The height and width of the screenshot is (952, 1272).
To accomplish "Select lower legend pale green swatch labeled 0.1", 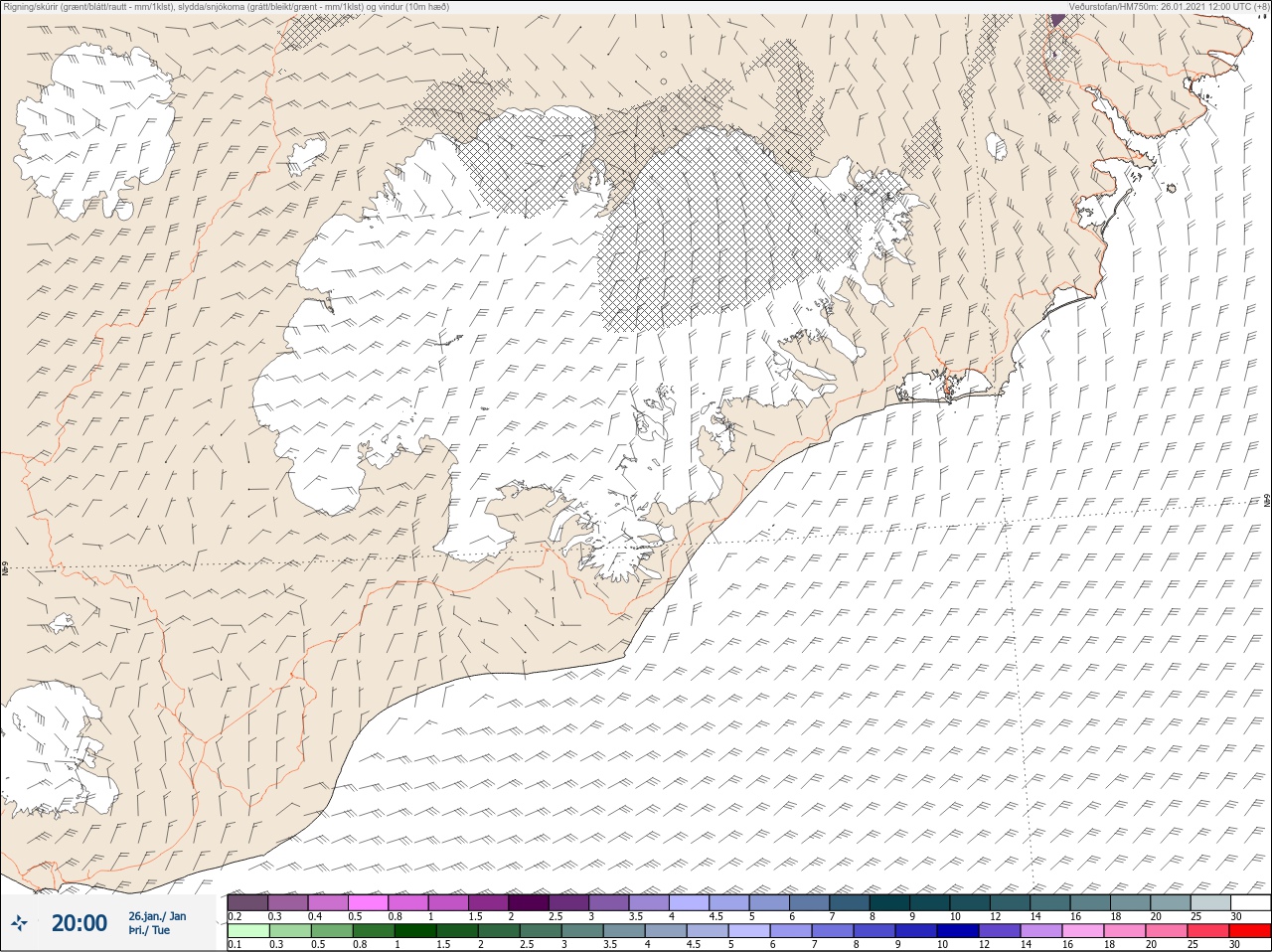I will pos(247,931).
